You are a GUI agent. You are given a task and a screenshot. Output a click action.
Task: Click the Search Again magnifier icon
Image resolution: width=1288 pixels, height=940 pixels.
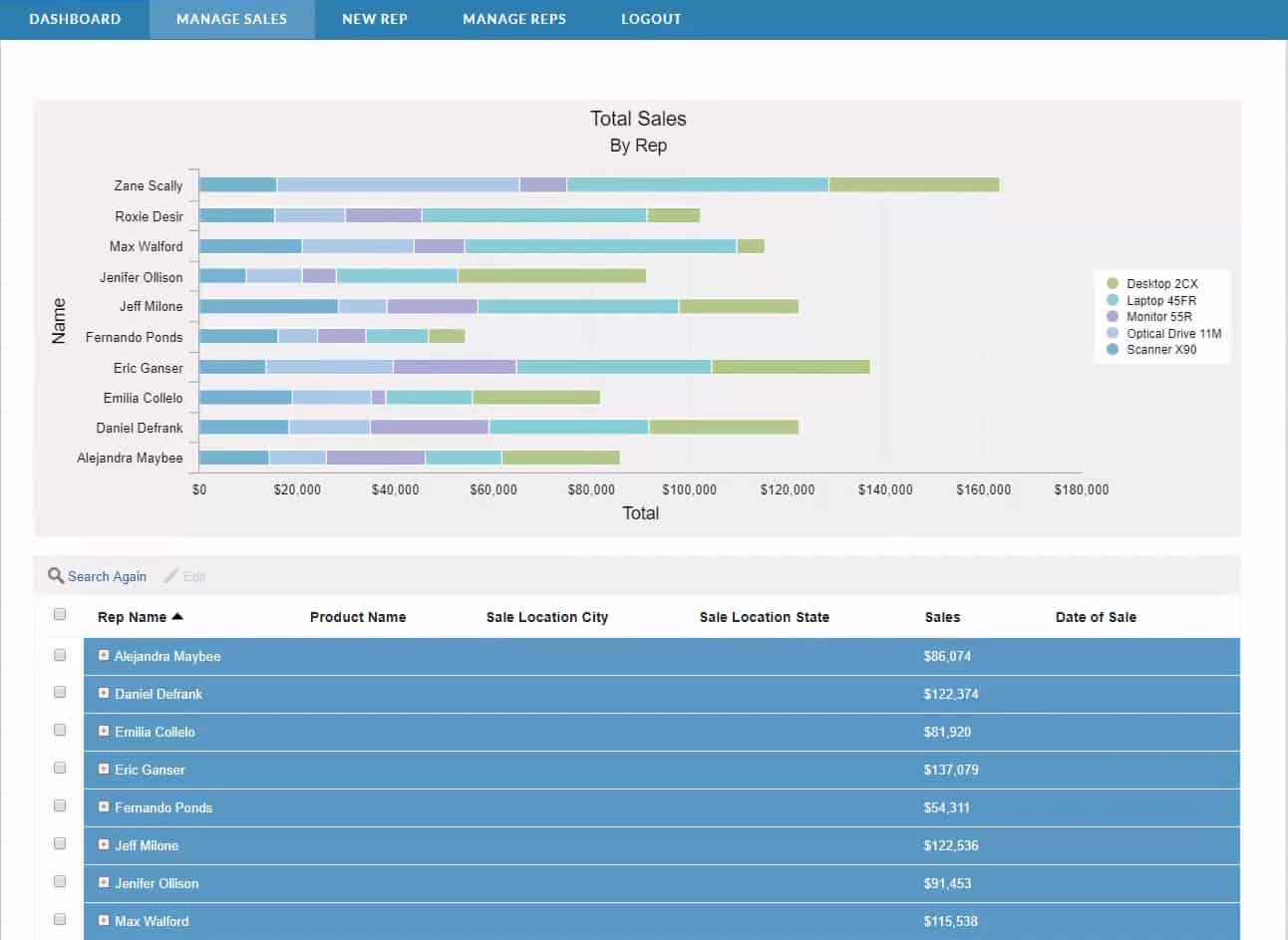click(56, 576)
